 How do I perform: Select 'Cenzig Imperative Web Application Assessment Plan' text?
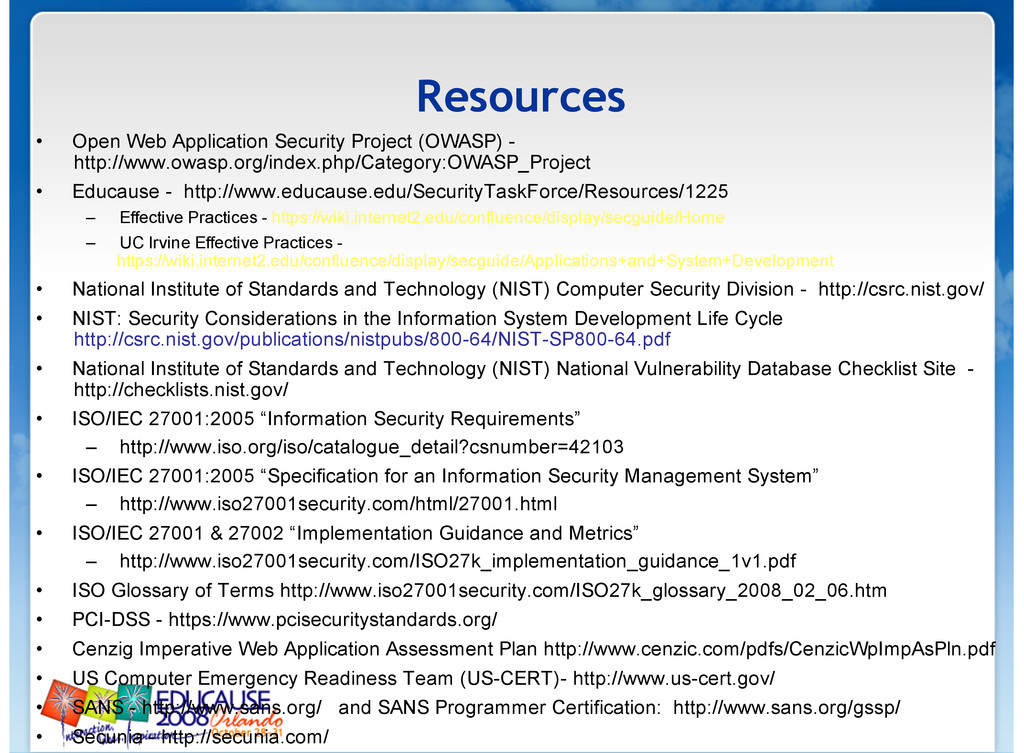(304, 649)
